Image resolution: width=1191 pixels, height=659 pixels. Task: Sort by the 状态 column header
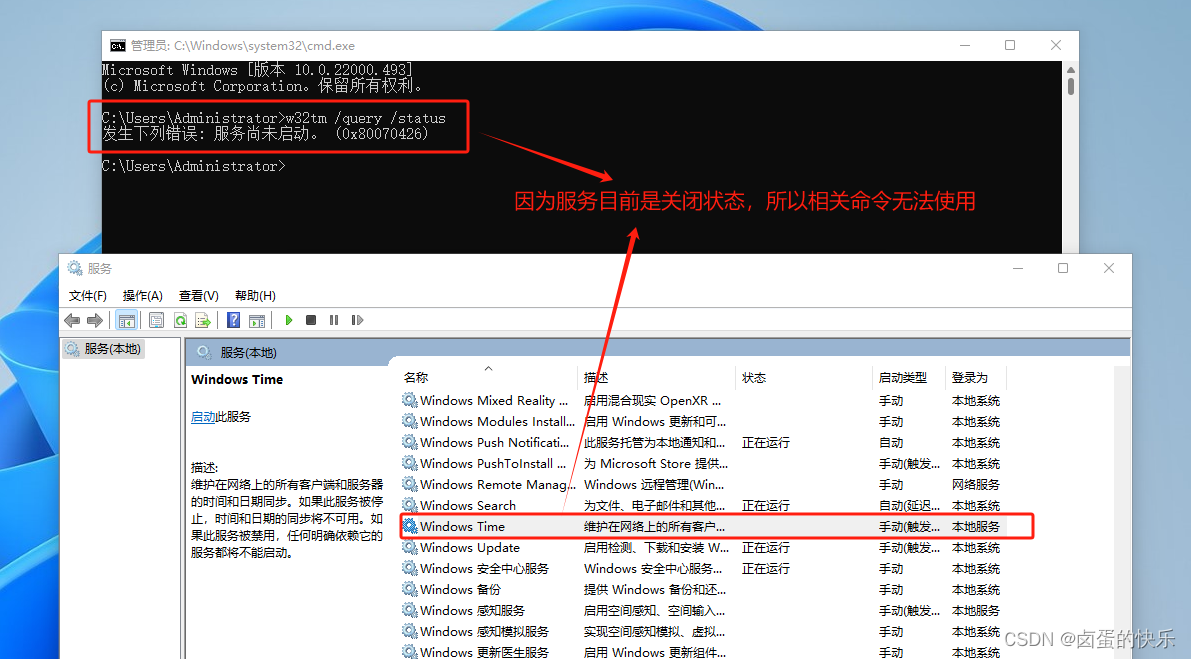point(753,377)
